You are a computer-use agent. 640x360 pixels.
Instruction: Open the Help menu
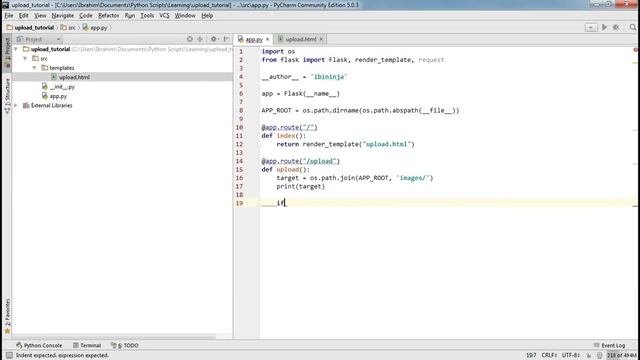207,16
